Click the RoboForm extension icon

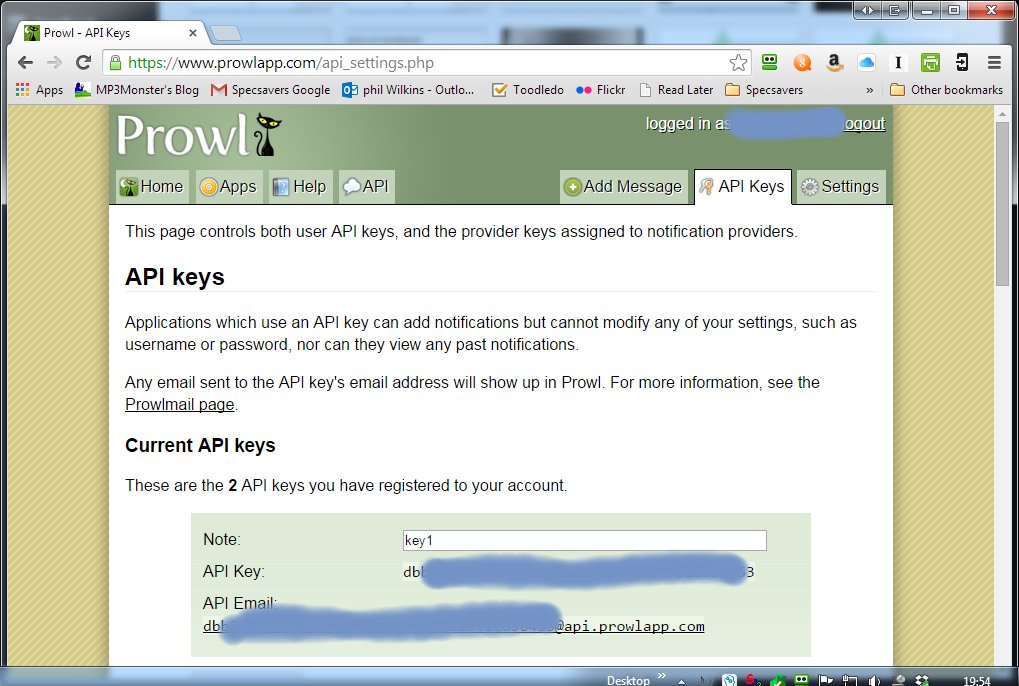(x=769, y=63)
